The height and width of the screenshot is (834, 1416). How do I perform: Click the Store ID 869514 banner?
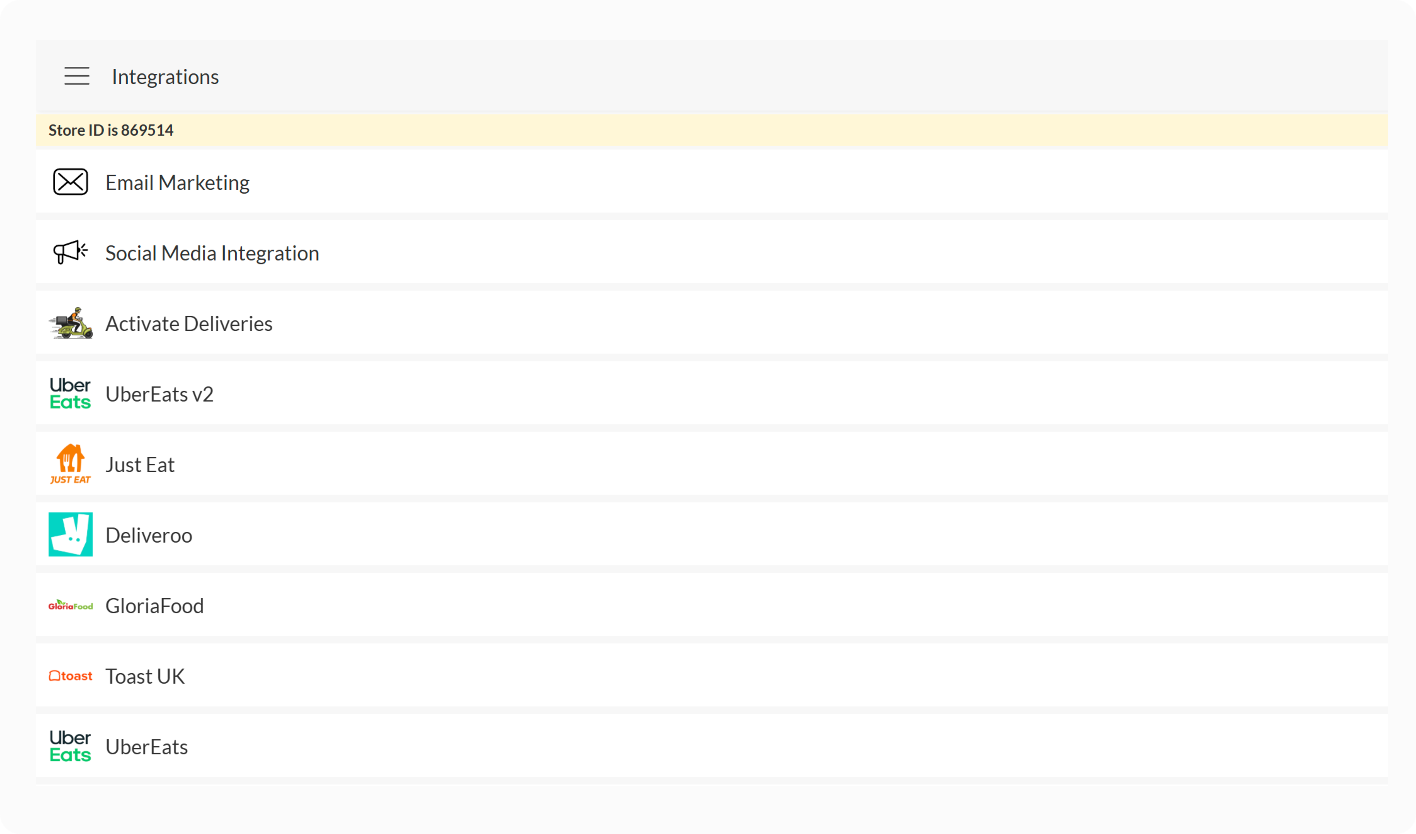[x=111, y=130]
